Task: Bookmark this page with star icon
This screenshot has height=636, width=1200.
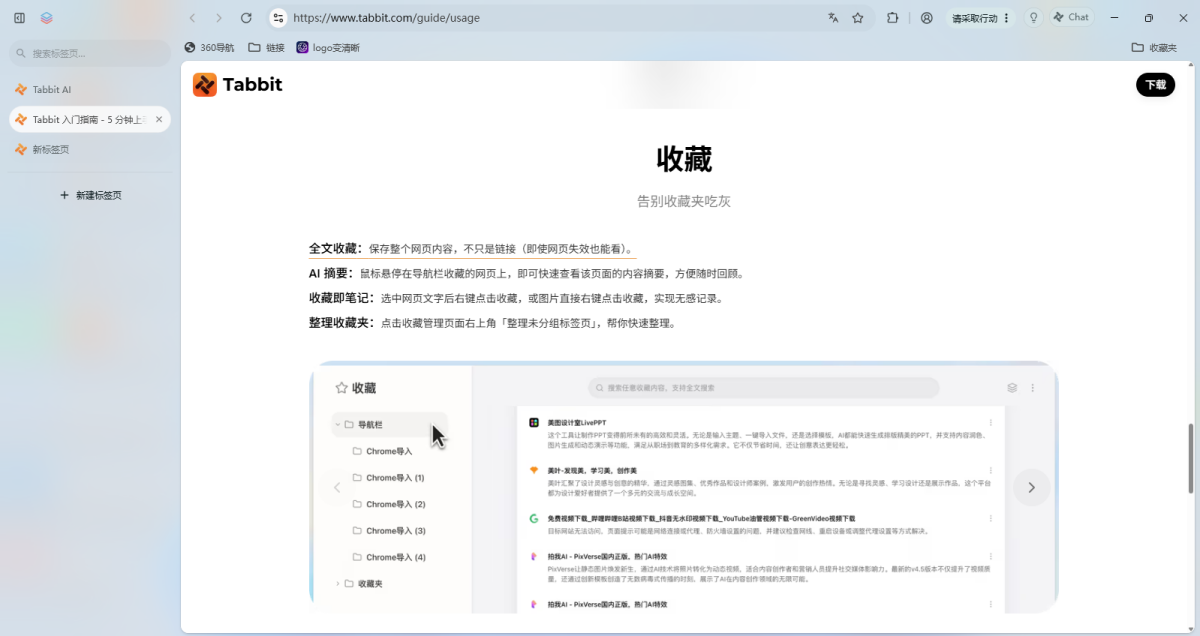Action: coord(857,18)
